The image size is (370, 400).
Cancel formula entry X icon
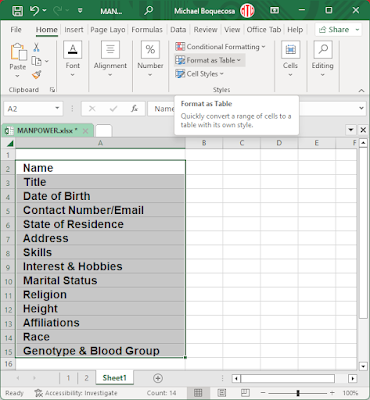tap(92, 109)
